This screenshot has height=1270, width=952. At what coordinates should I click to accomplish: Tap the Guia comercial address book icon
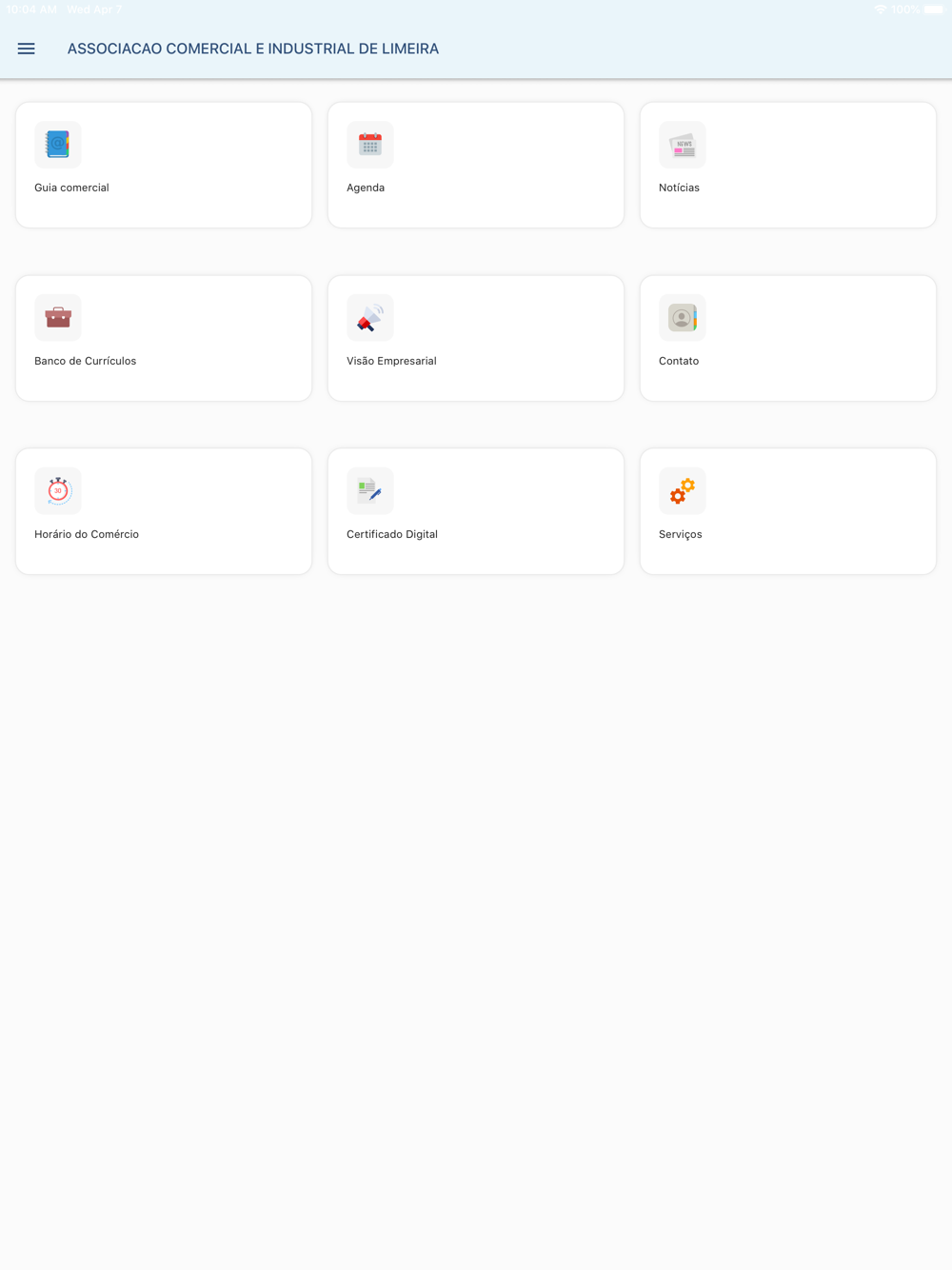tap(58, 145)
